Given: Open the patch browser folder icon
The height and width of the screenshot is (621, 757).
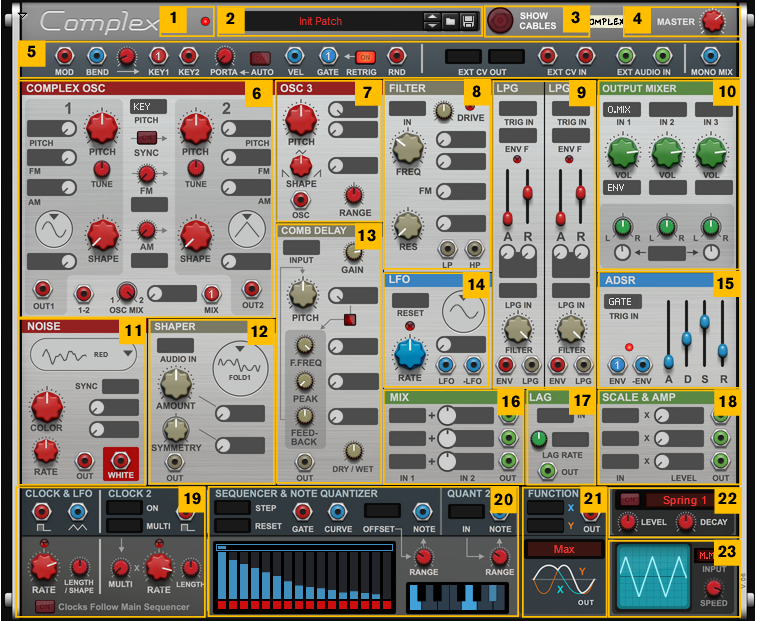Looking at the screenshot, I should point(450,21).
